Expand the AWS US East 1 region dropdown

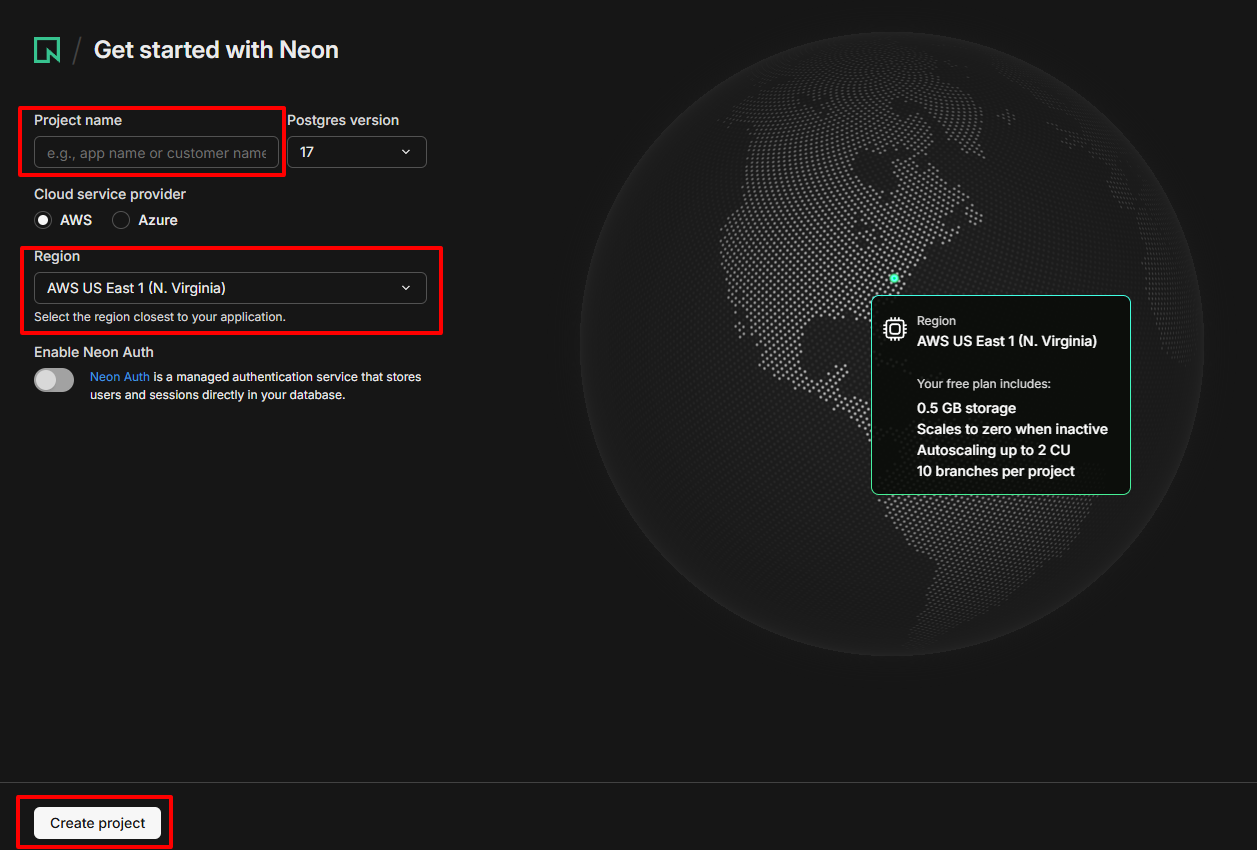coord(230,288)
